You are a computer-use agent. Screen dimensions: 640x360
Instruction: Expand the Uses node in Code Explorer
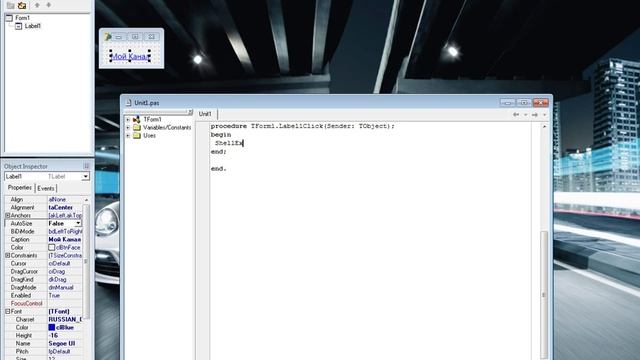tap(128, 136)
